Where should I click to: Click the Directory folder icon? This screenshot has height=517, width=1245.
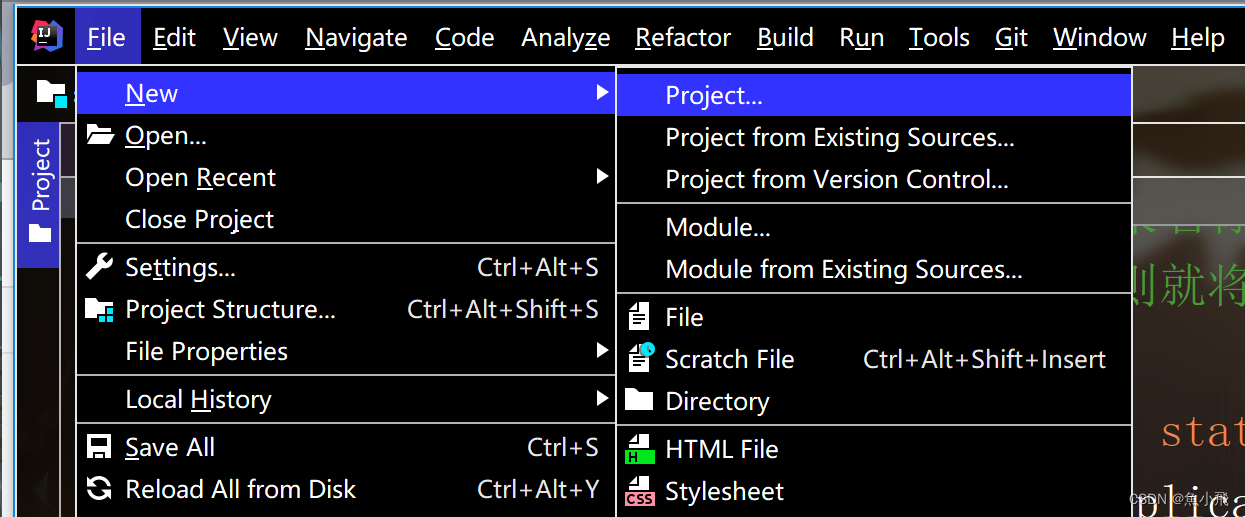[x=639, y=401]
